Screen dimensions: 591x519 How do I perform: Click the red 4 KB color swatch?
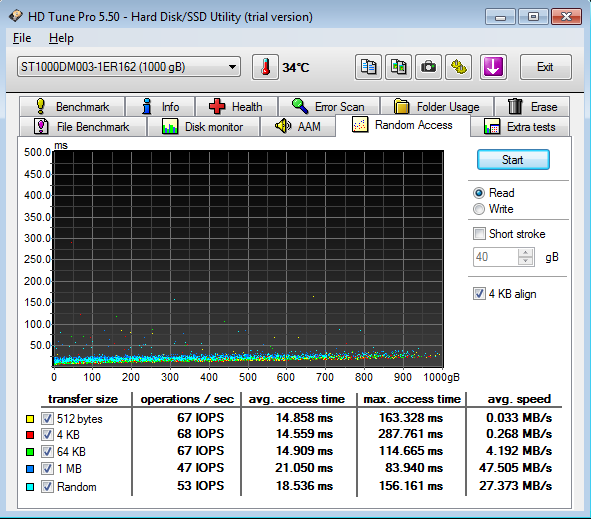click(30, 435)
